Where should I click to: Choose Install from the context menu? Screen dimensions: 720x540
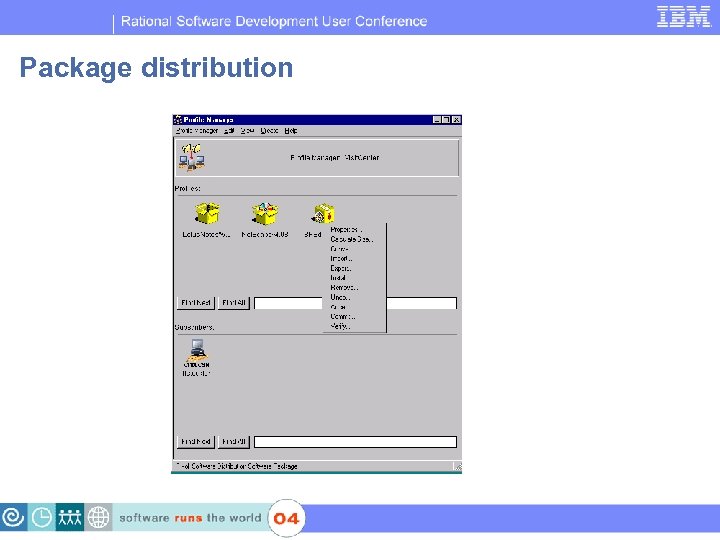[338, 278]
